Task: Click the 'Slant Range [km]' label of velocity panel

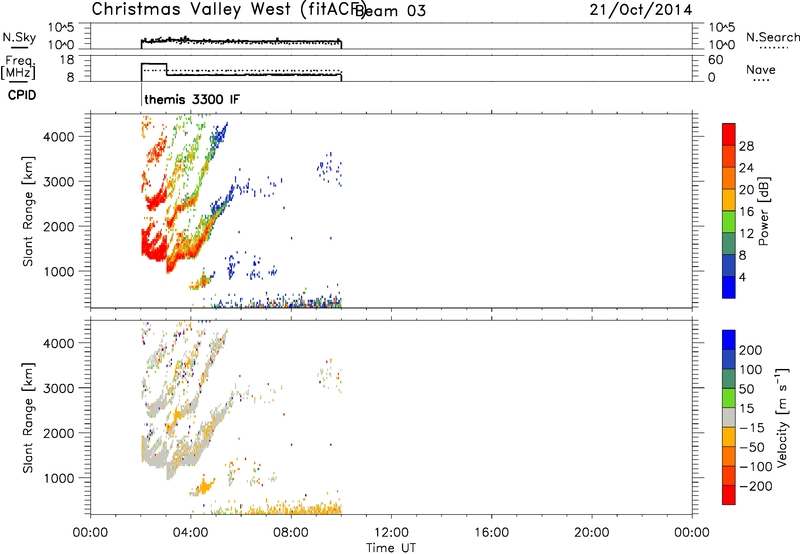Action: pyautogui.click(x=28, y=418)
